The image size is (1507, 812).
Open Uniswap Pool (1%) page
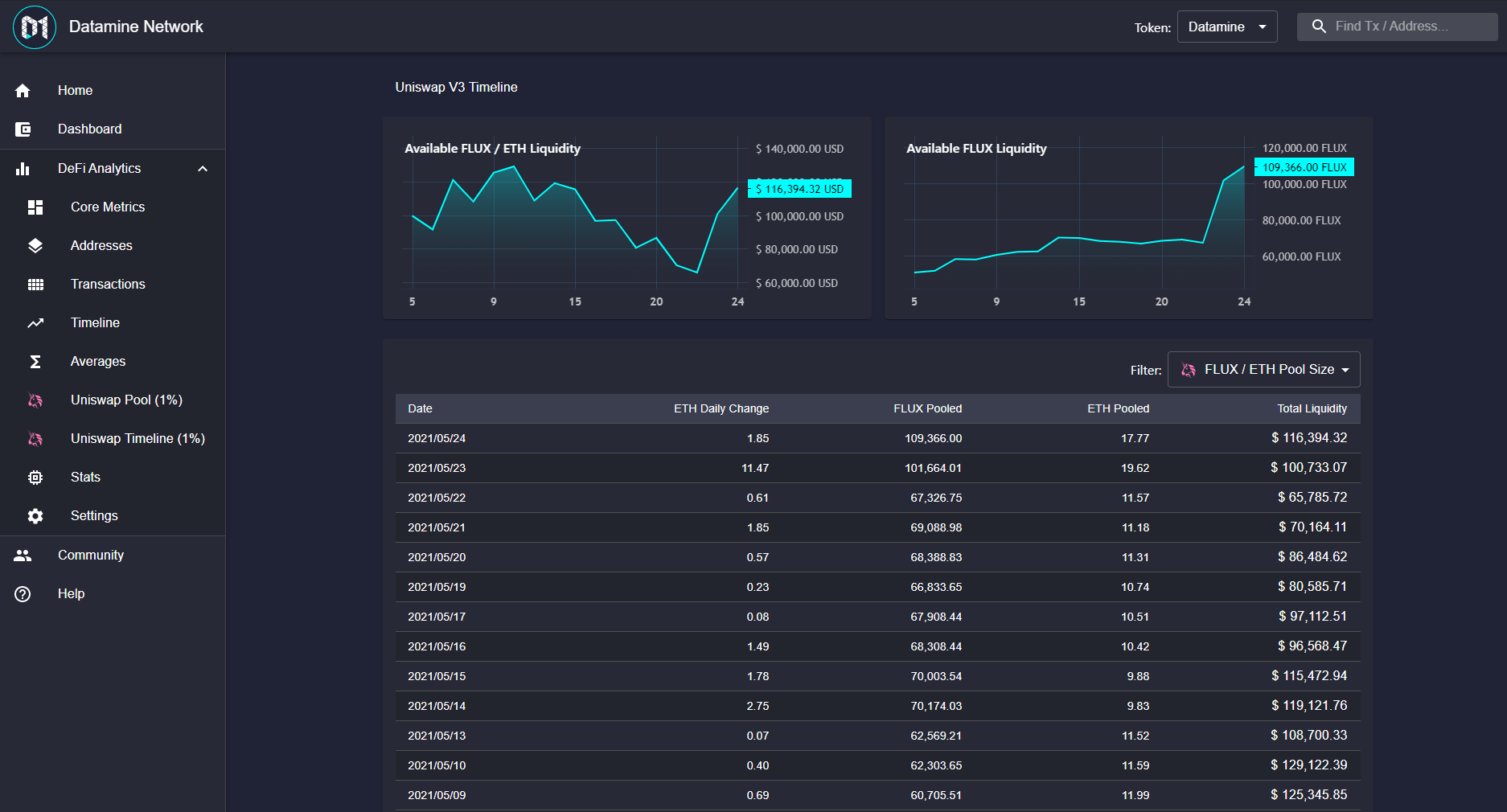tap(113, 400)
